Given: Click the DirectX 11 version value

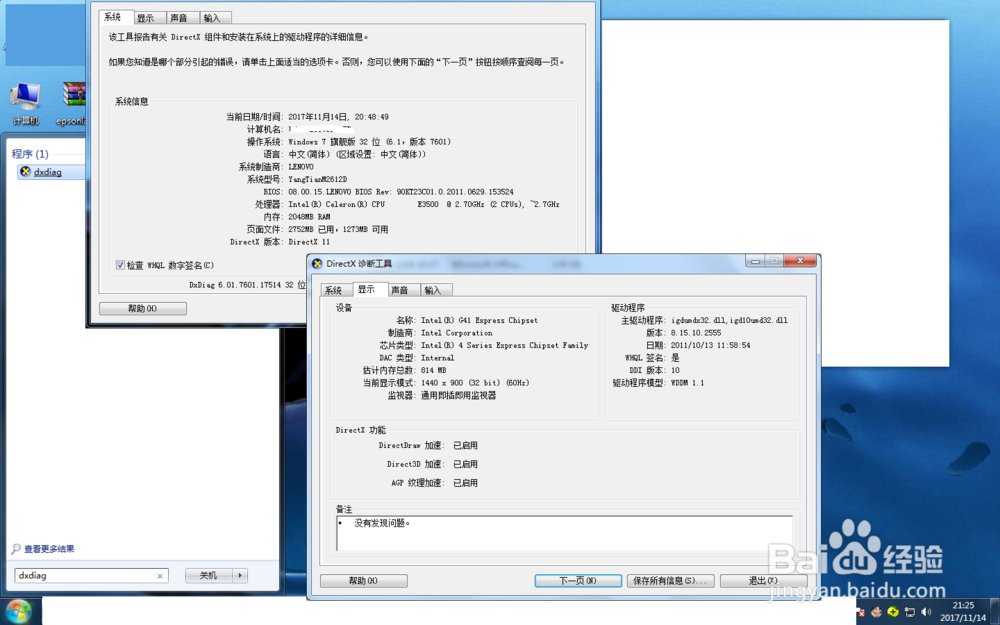Looking at the screenshot, I should 309,242.
